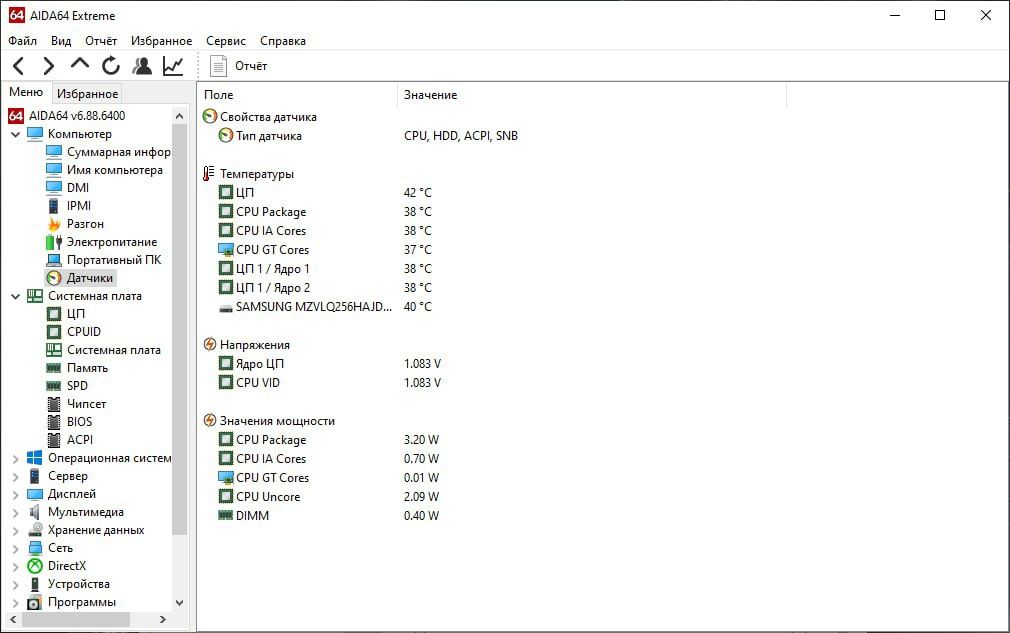
Task: Go up one level with the Up arrow
Action: pyautogui.click(x=80, y=64)
